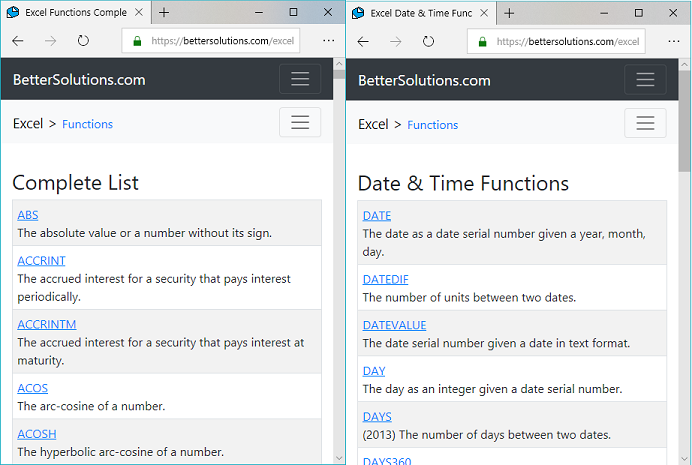
Task: Click the left window's address bar
Action: 211,41
